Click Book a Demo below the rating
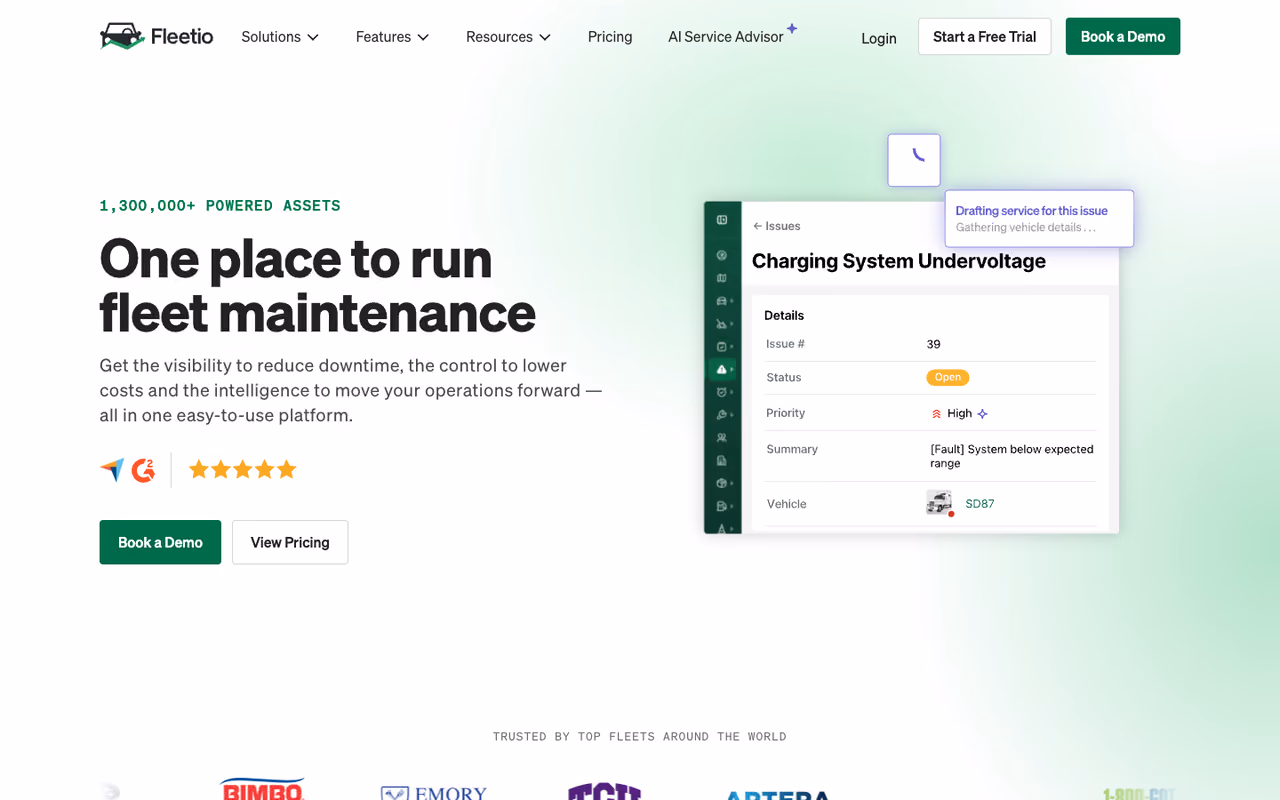 (160, 542)
